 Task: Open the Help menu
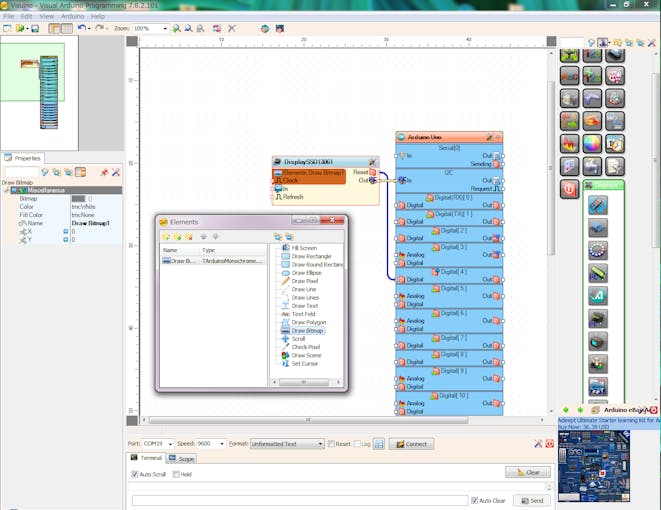click(98, 16)
